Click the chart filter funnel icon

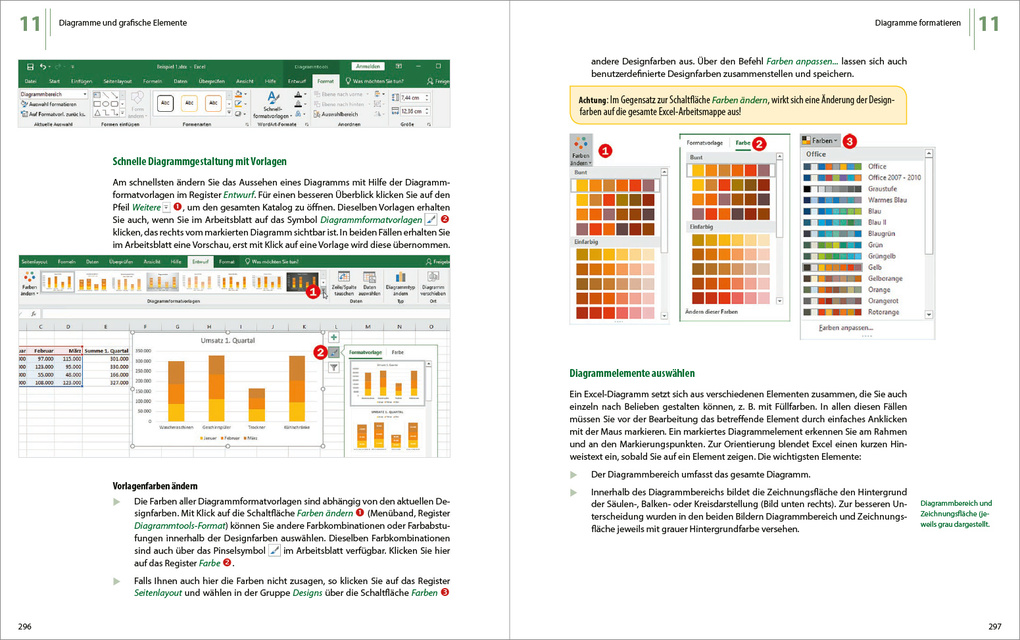click(334, 367)
